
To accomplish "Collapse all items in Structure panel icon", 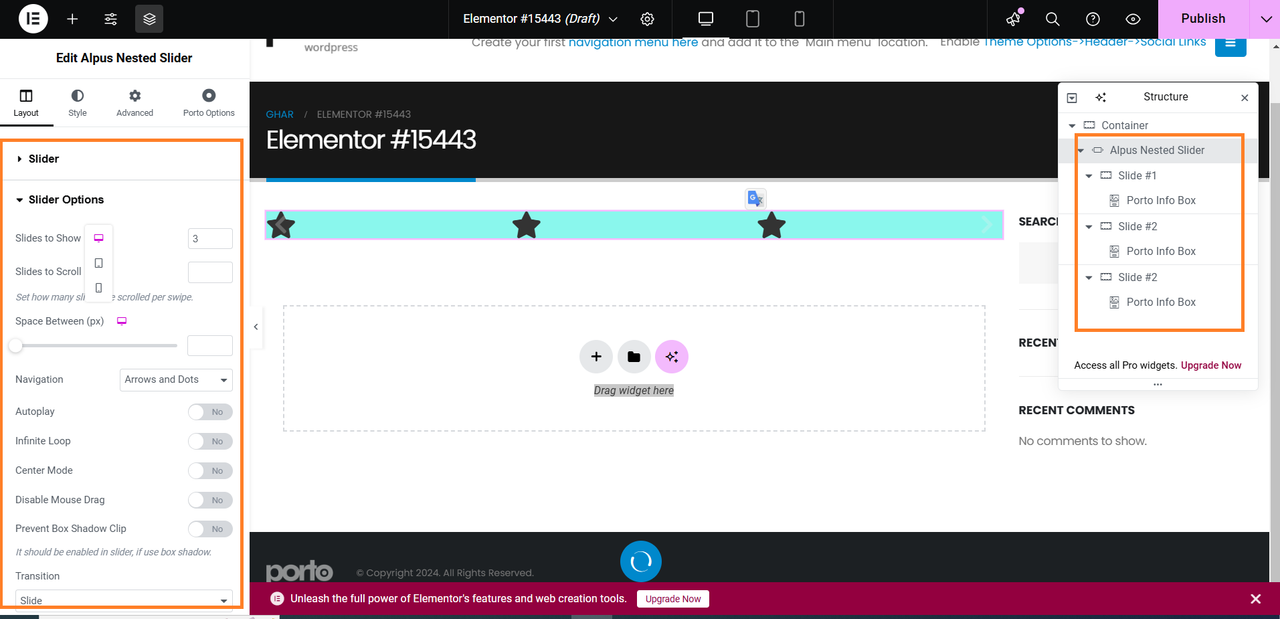I will pos(1072,98).
